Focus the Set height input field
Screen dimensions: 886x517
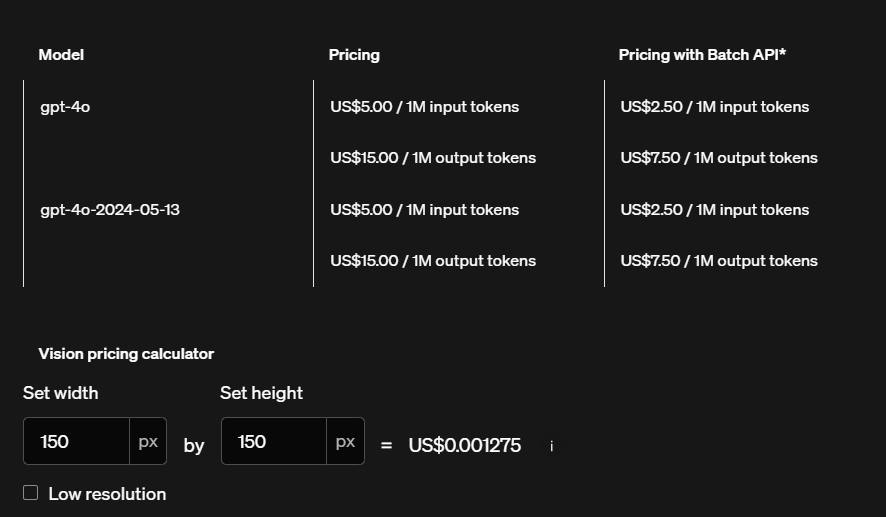pyautogui.click(x=273, y=441)
